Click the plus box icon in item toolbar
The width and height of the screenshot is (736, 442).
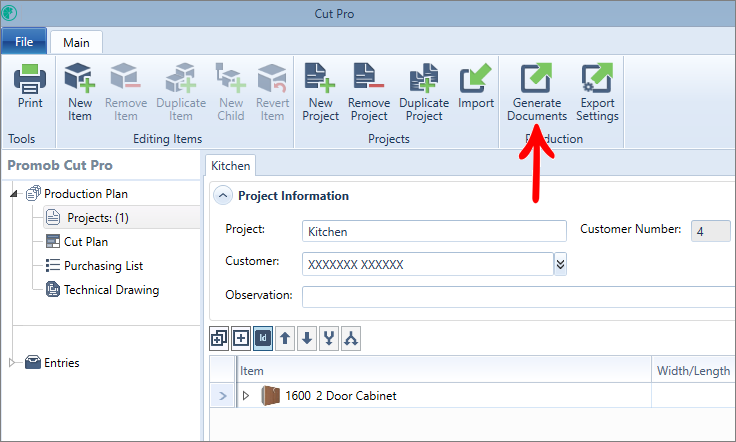coord(241,338)
